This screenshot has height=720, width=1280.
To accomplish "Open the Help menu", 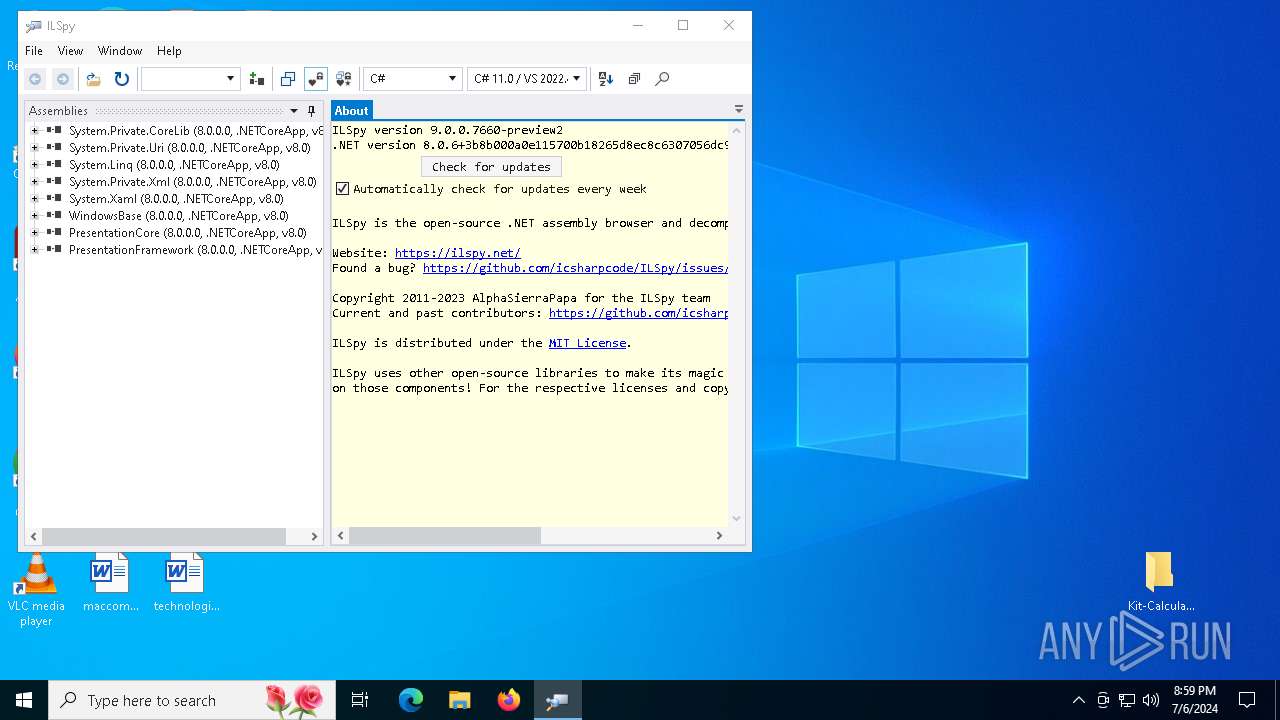I will click(169, 51).
